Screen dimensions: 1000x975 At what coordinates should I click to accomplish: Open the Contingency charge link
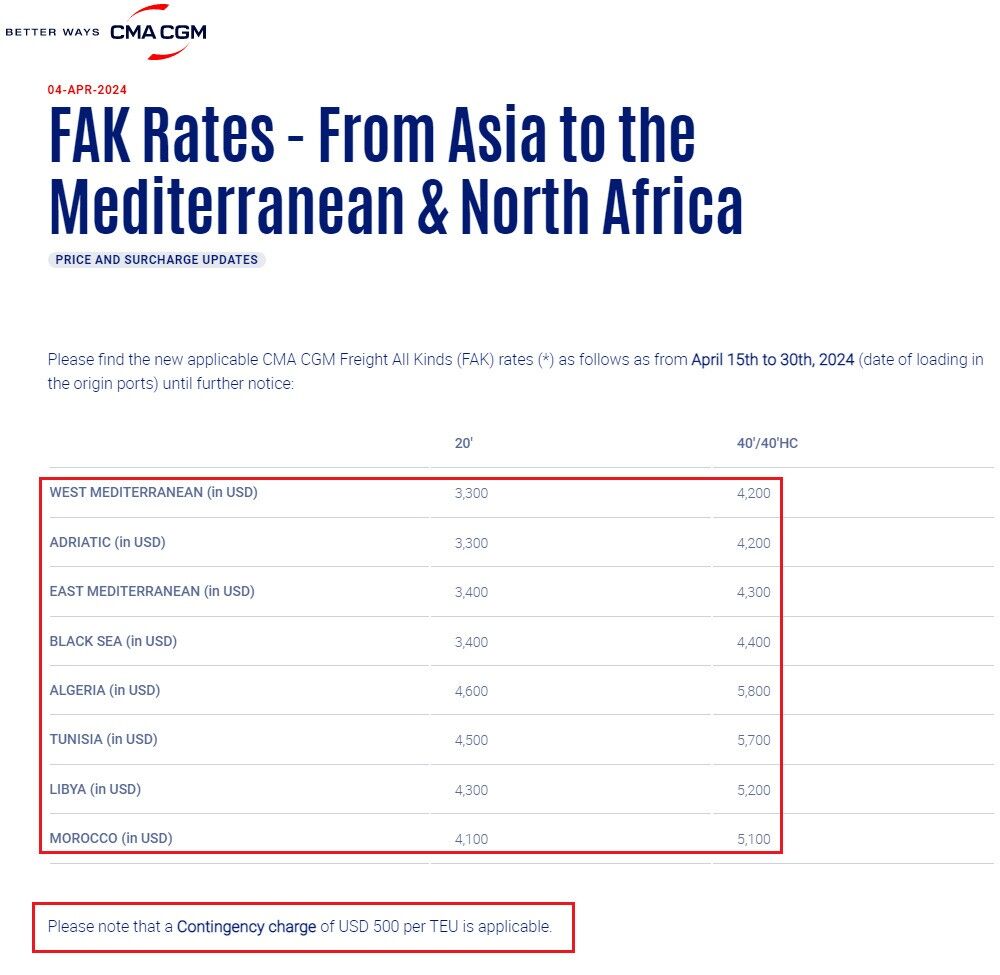(246, 927)
